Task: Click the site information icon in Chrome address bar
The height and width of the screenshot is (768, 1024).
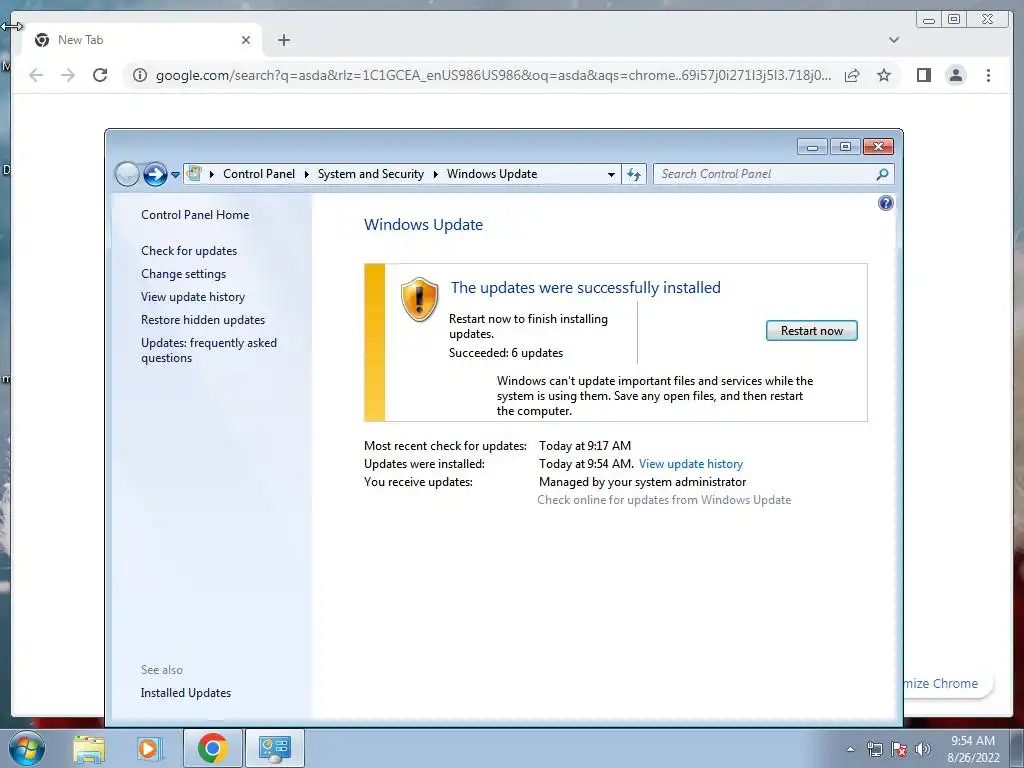Action: pos(140,75)
